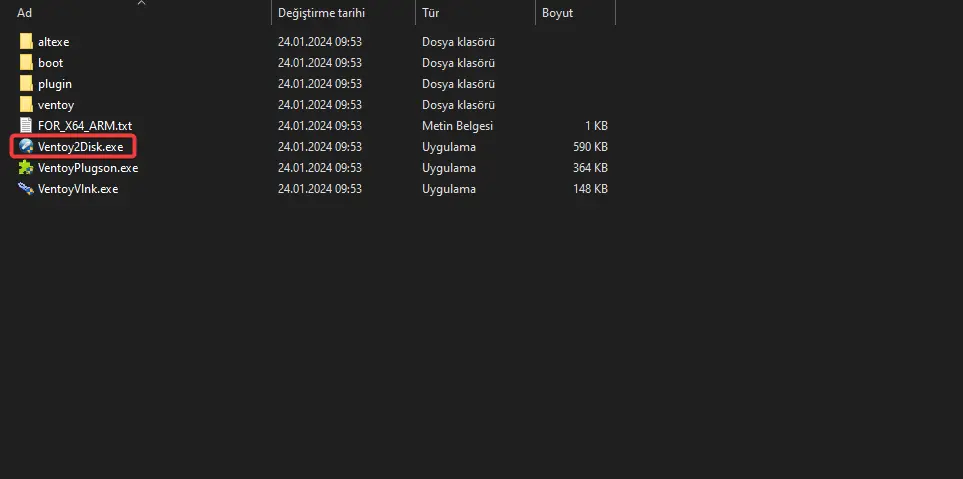Click the sort arrow above Ad column
The height and width of the screenshot is (479, 963).
[141, 2]
